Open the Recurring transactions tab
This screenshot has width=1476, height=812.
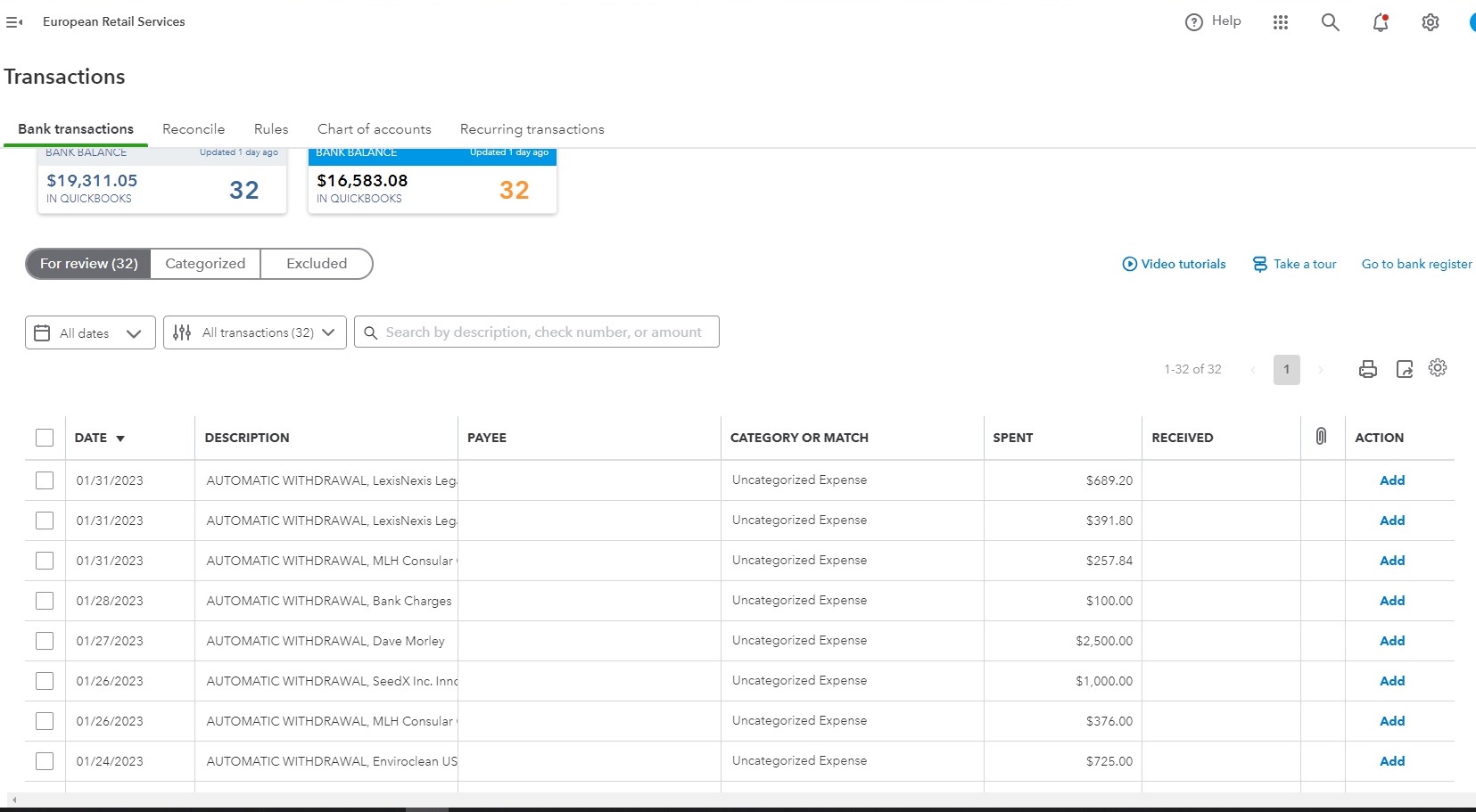(532, 129)
